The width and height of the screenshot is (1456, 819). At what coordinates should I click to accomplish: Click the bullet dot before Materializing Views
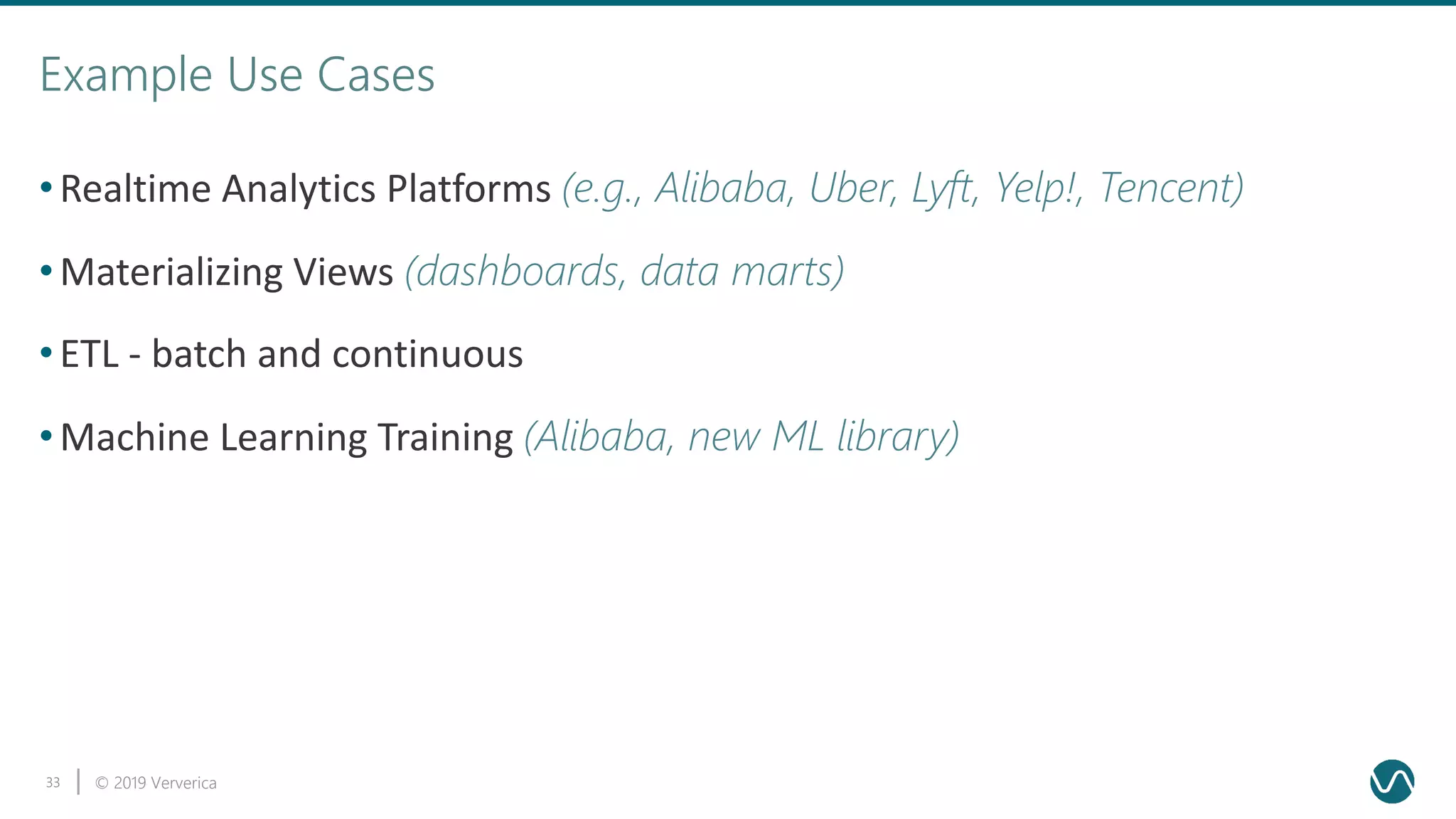click(x=46, y=270)
